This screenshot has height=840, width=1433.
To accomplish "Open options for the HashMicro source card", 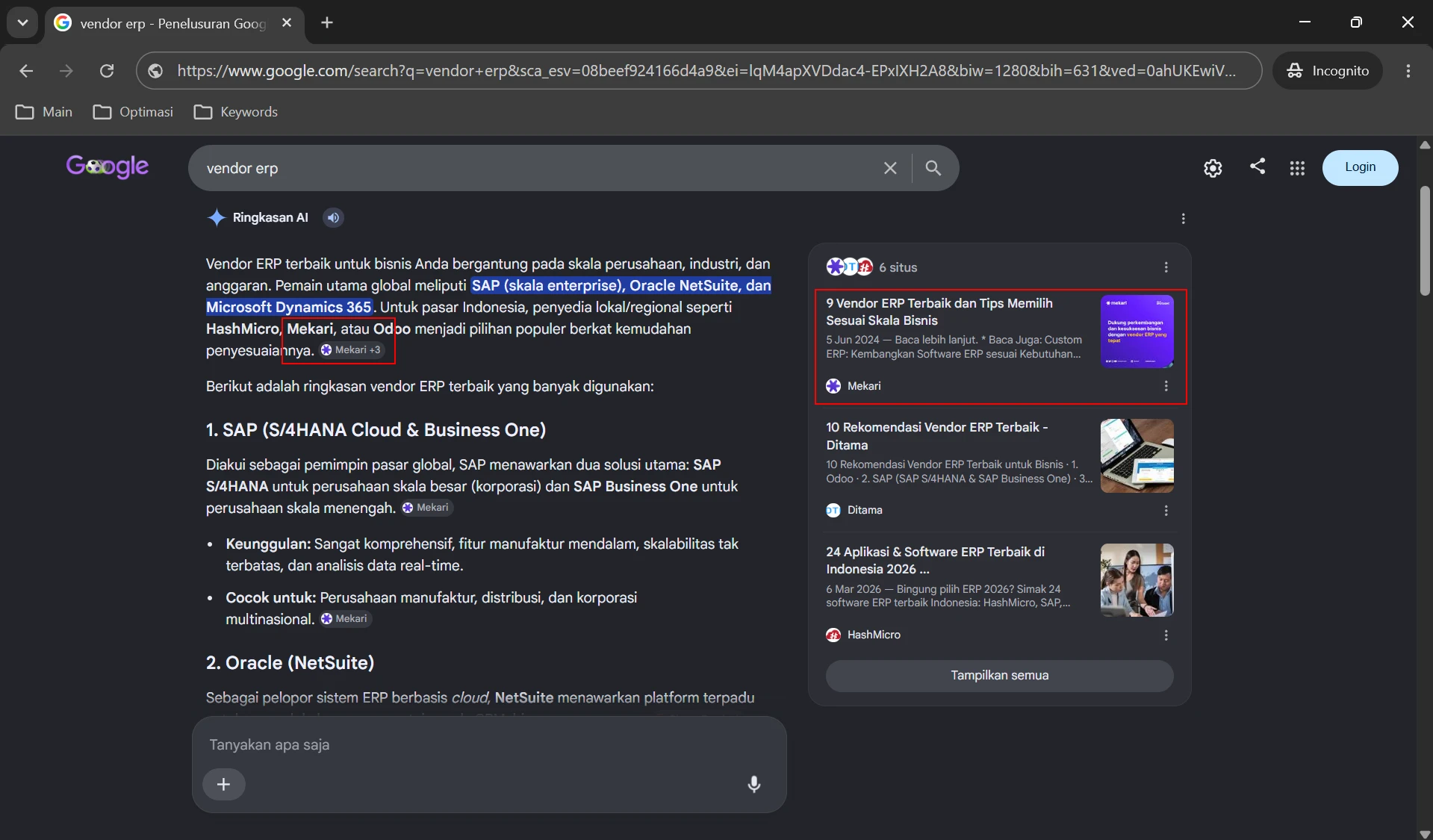I will click(1166, 635).
